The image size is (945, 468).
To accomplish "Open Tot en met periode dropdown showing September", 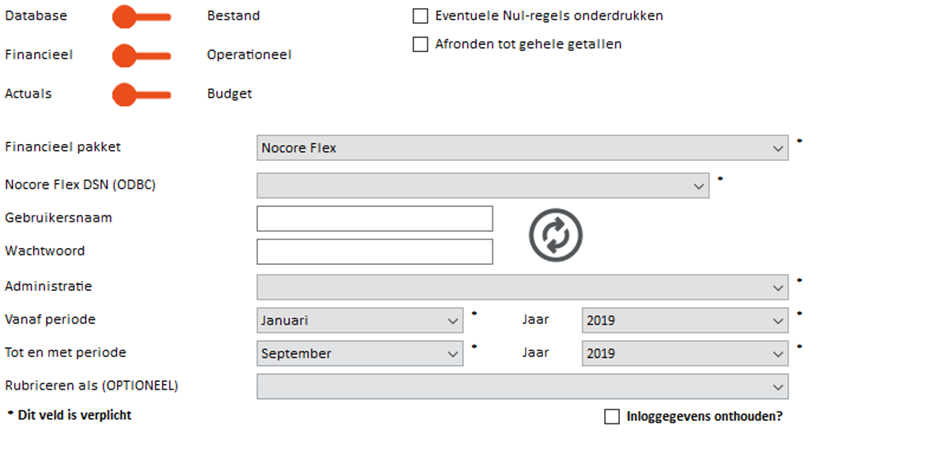I will 360,354.
